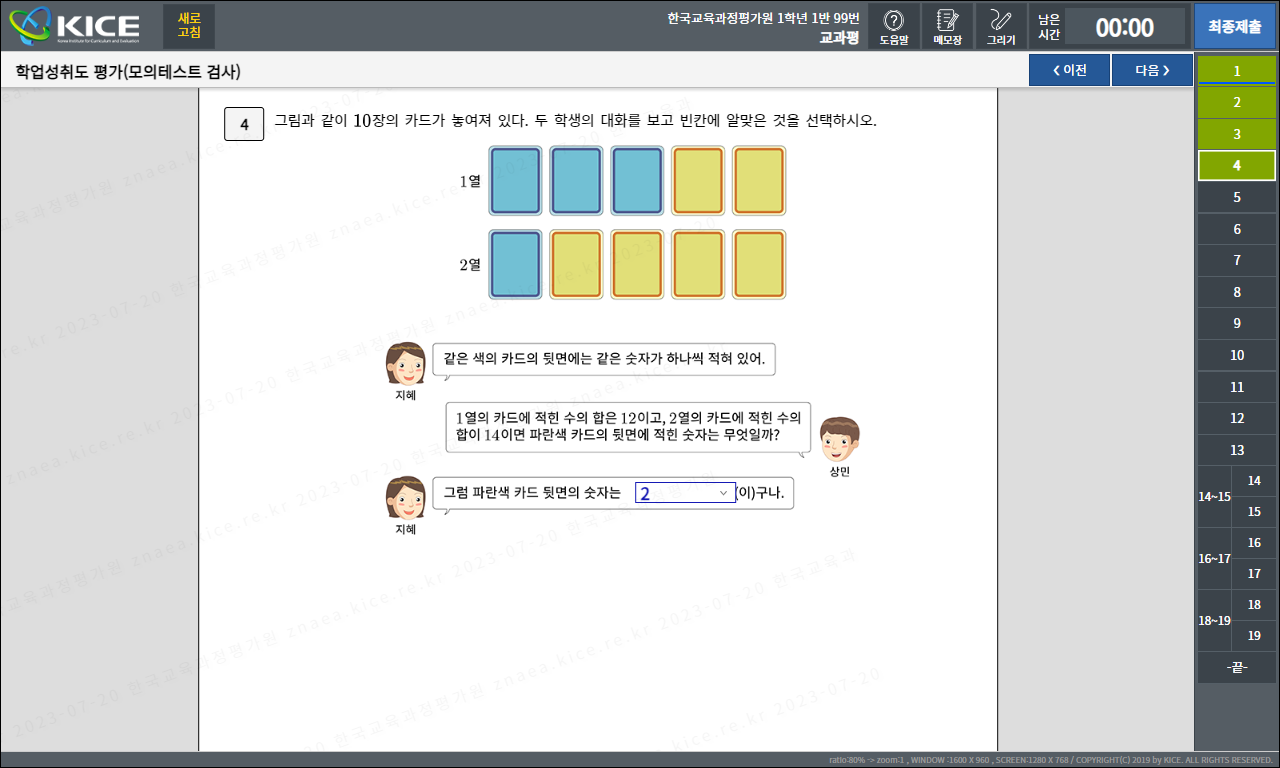Click the 학업성취도 평가(모의테스트 검사) title
The height and width of the screenshot is (768, 1280).
click(127, 72)
